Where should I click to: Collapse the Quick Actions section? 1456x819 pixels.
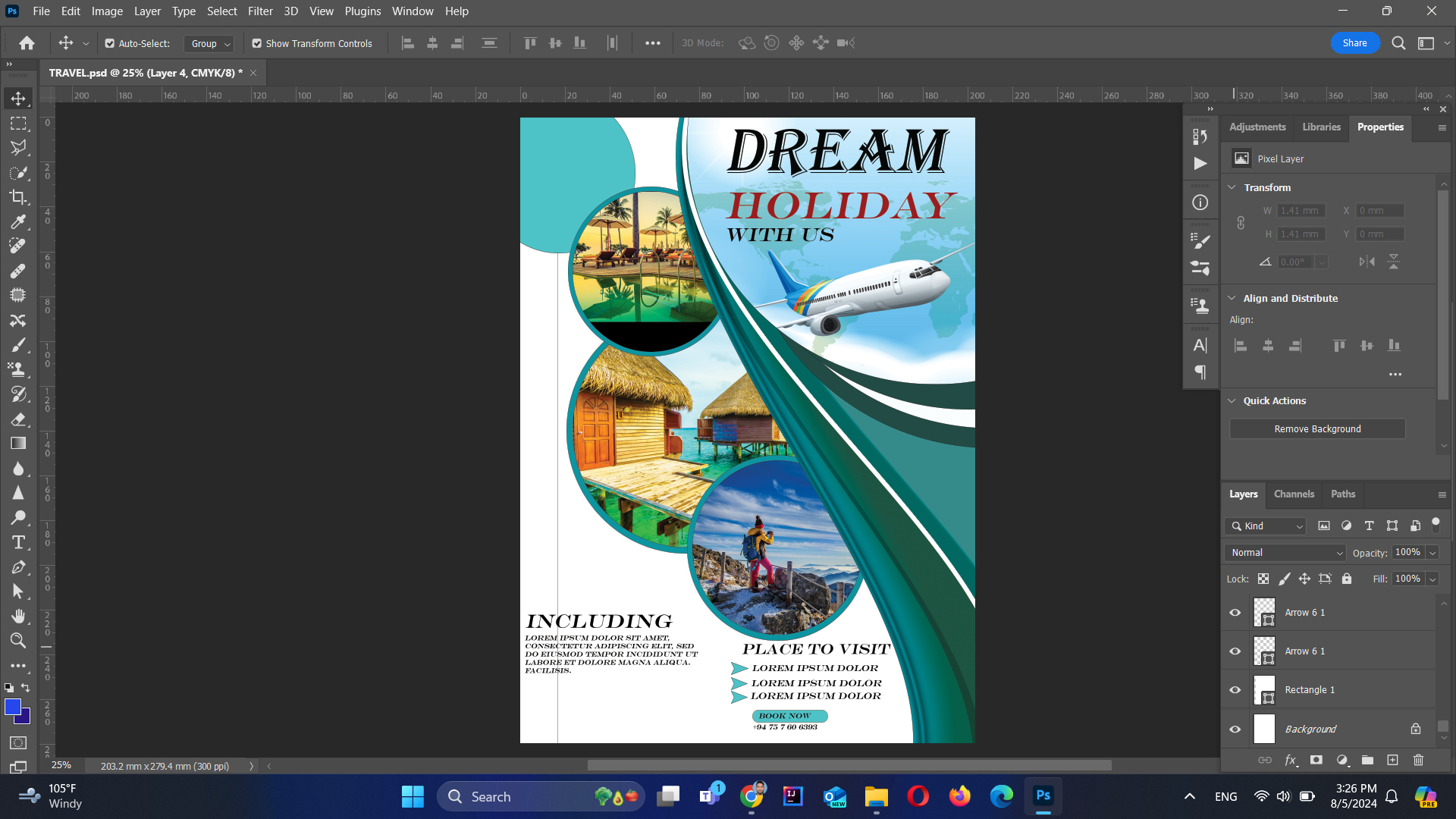click(1232, 400)
